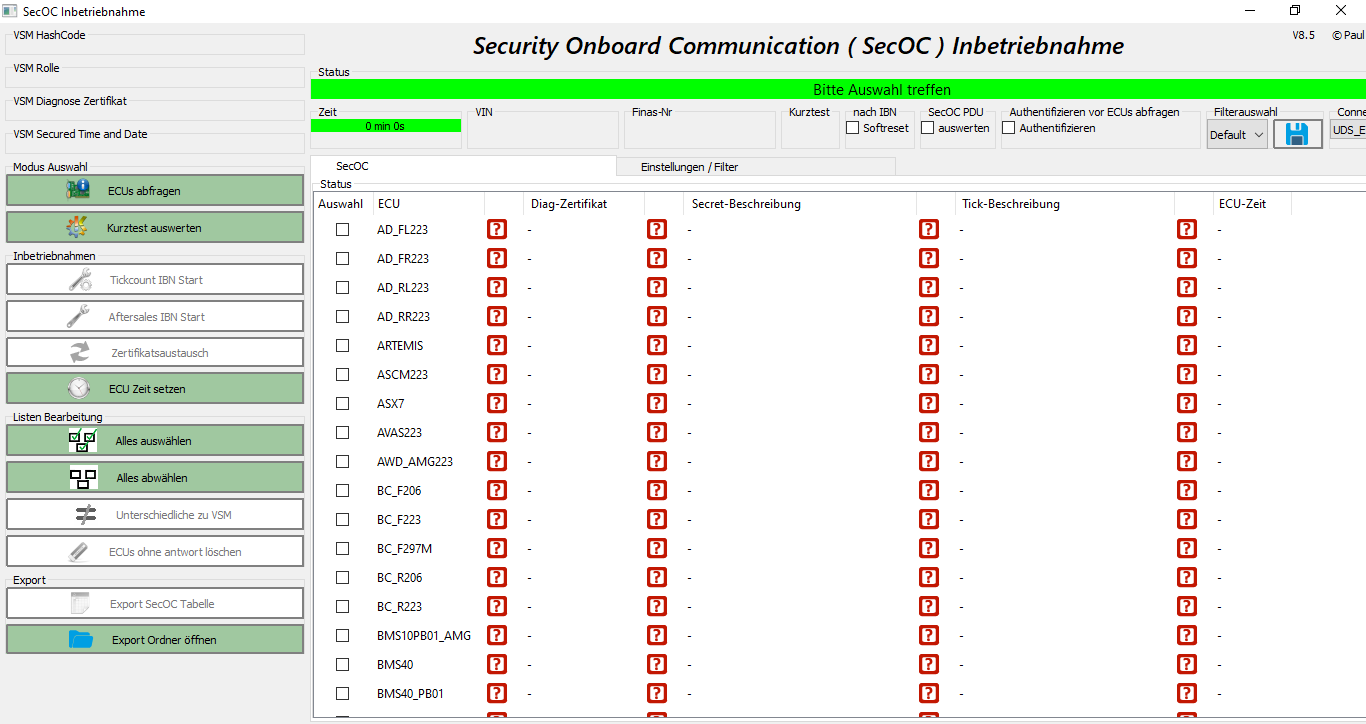Select the ASCM223 row checkbox

coord(343,374)
